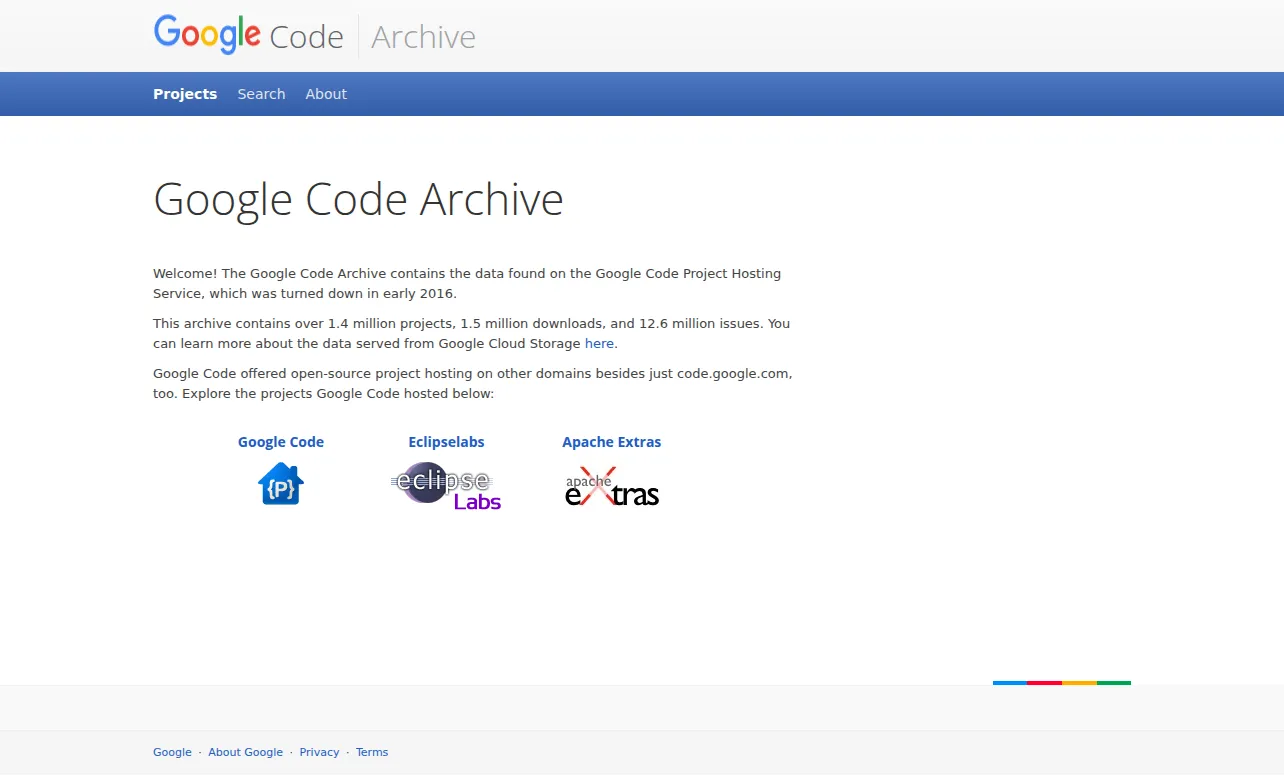Click the 'Google Code Archive' heading
Image resolution: width=1284 pixels, height=776 pixels.
pos(358,199)
